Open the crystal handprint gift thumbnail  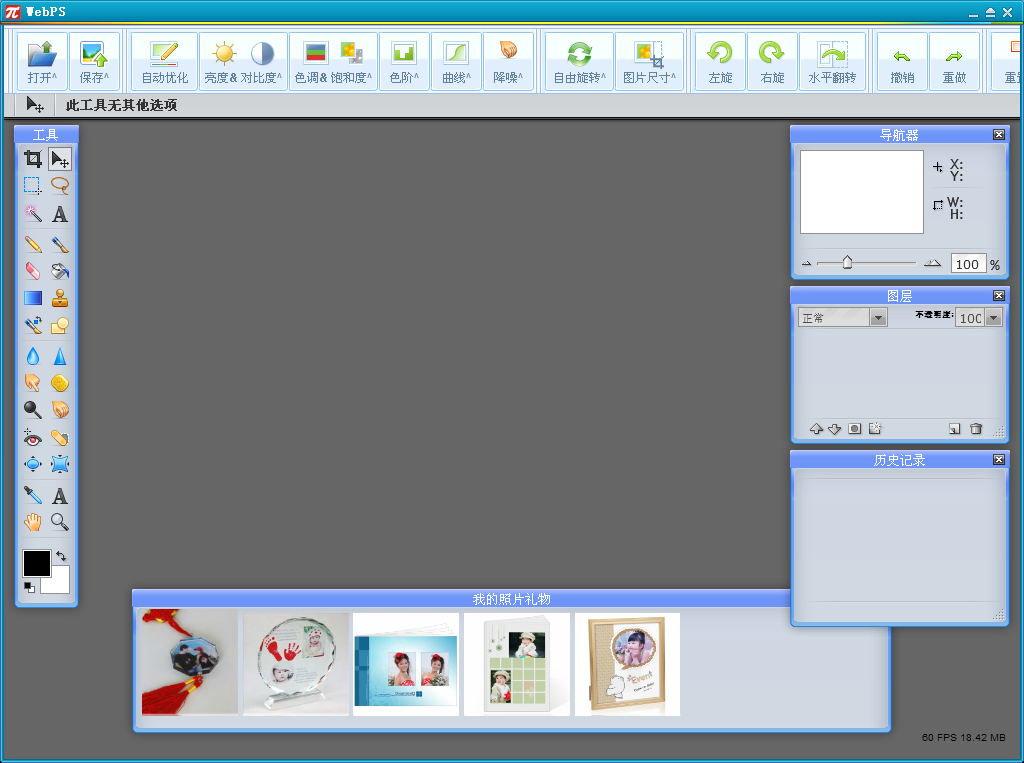click(x=296, y=664)
